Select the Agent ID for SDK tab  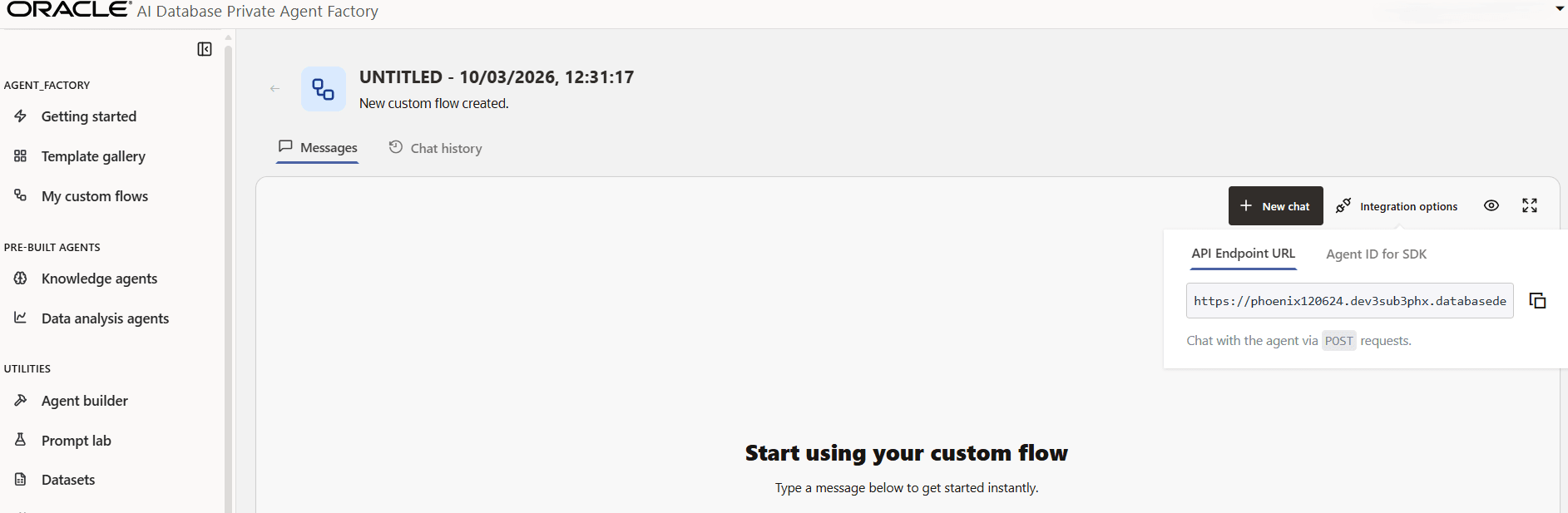click(x=1376, y=254)
